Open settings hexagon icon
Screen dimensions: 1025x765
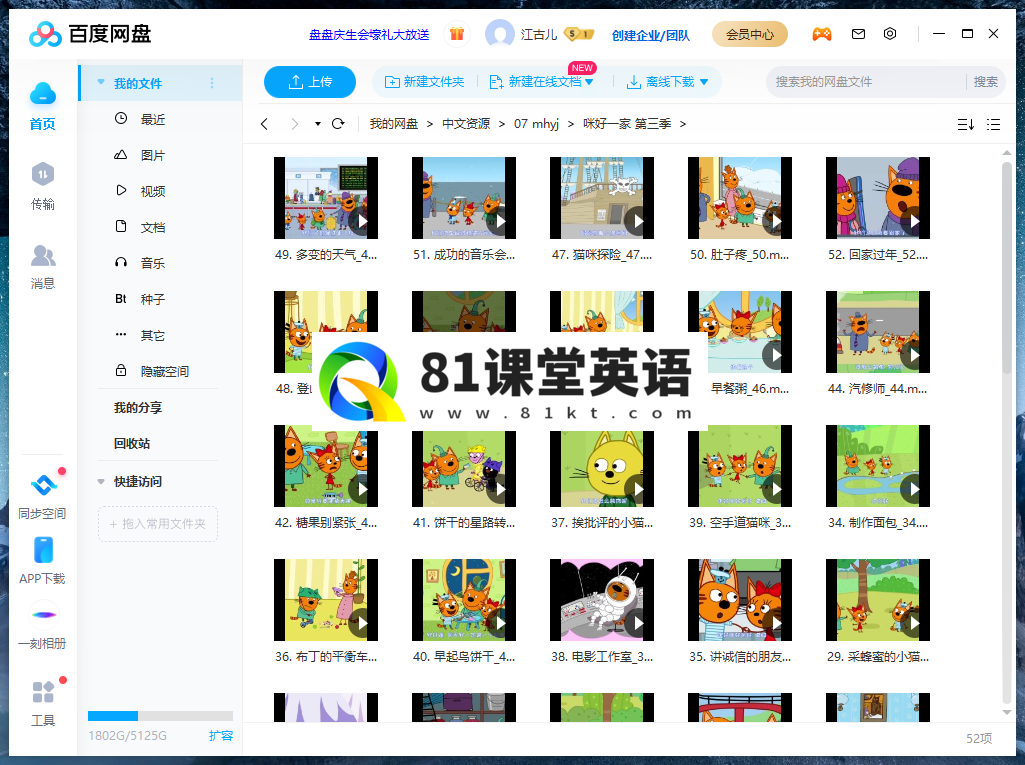890,34
